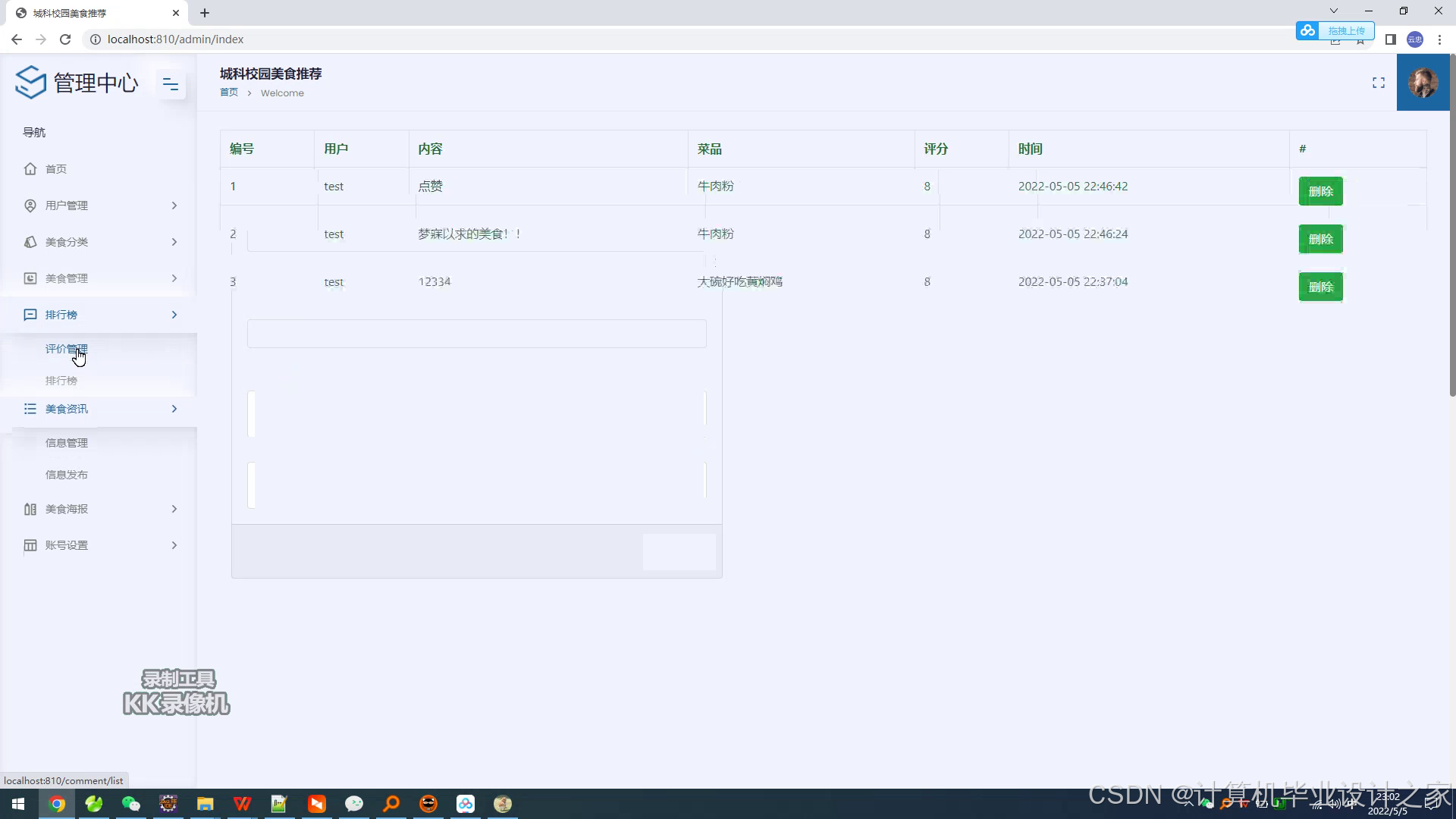Click the management center logo icon
This screenshot has width=1456, height=819.
point(31,82)
